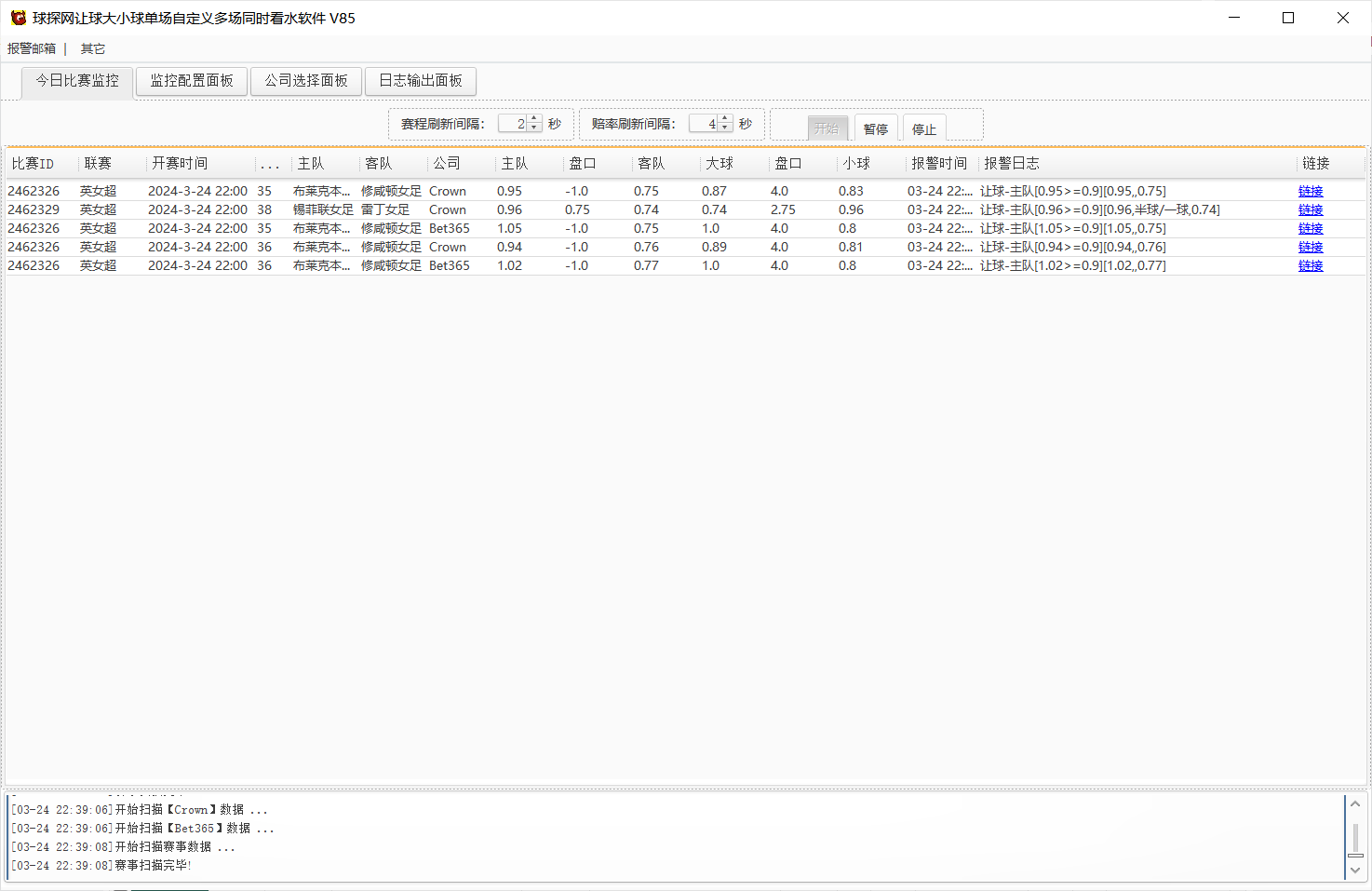Decrease the 赛程刷新间隔 value with the down arrow

click(534, 128)
